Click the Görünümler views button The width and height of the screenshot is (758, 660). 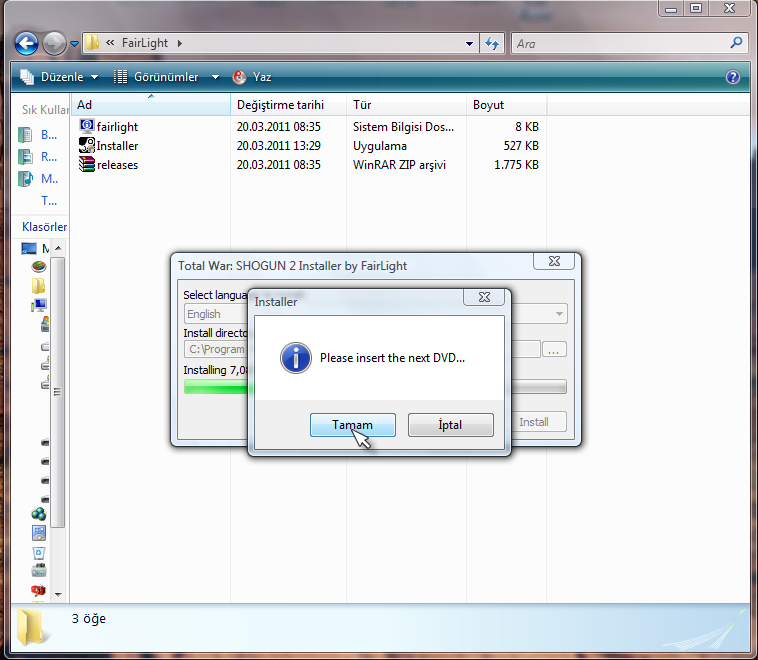click(156, 77)
